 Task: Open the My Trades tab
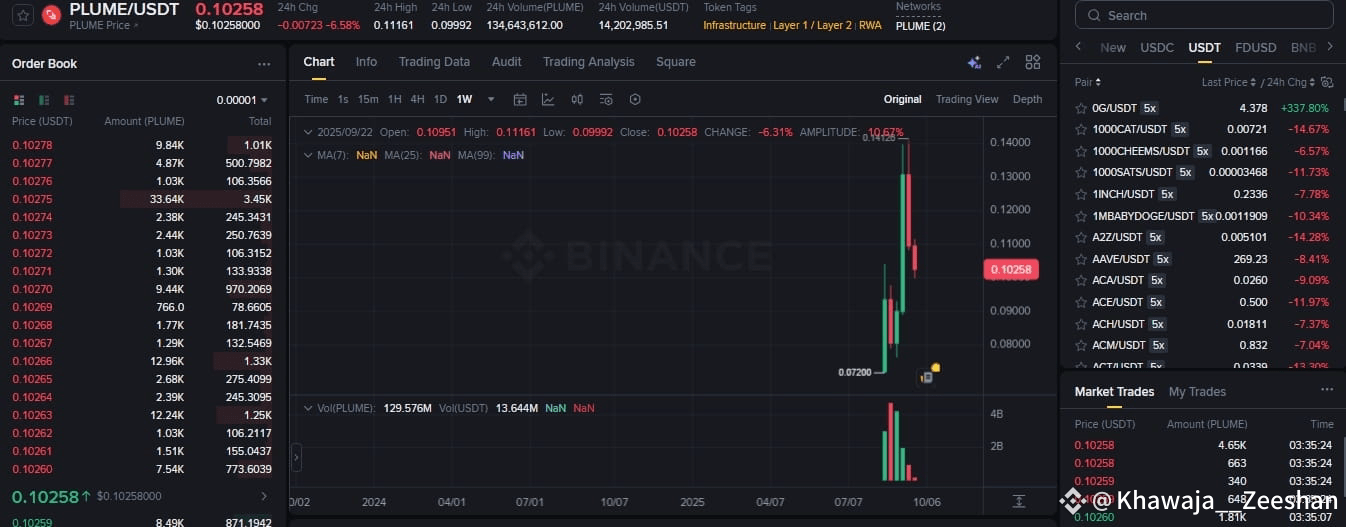pos(1197,392)
